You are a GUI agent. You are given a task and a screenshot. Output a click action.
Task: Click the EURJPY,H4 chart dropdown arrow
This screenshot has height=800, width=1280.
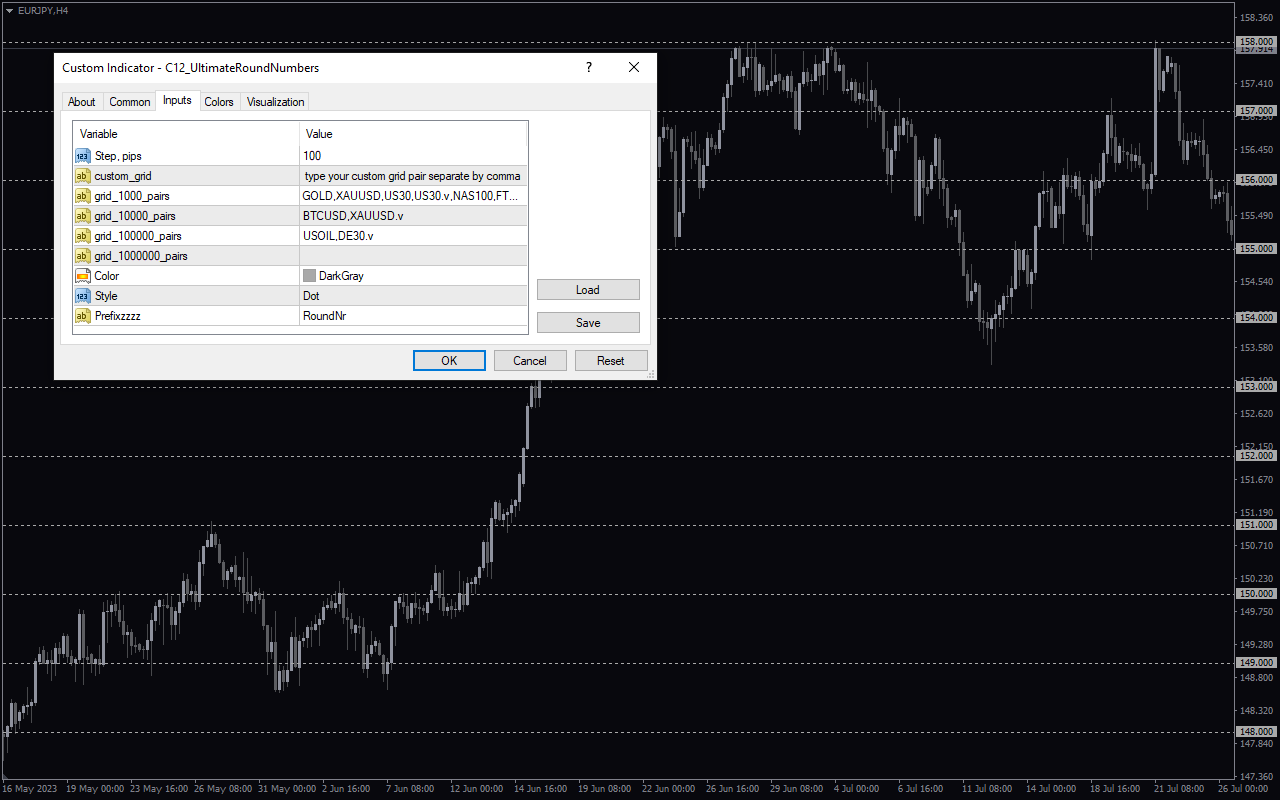[x=9, y=10]
